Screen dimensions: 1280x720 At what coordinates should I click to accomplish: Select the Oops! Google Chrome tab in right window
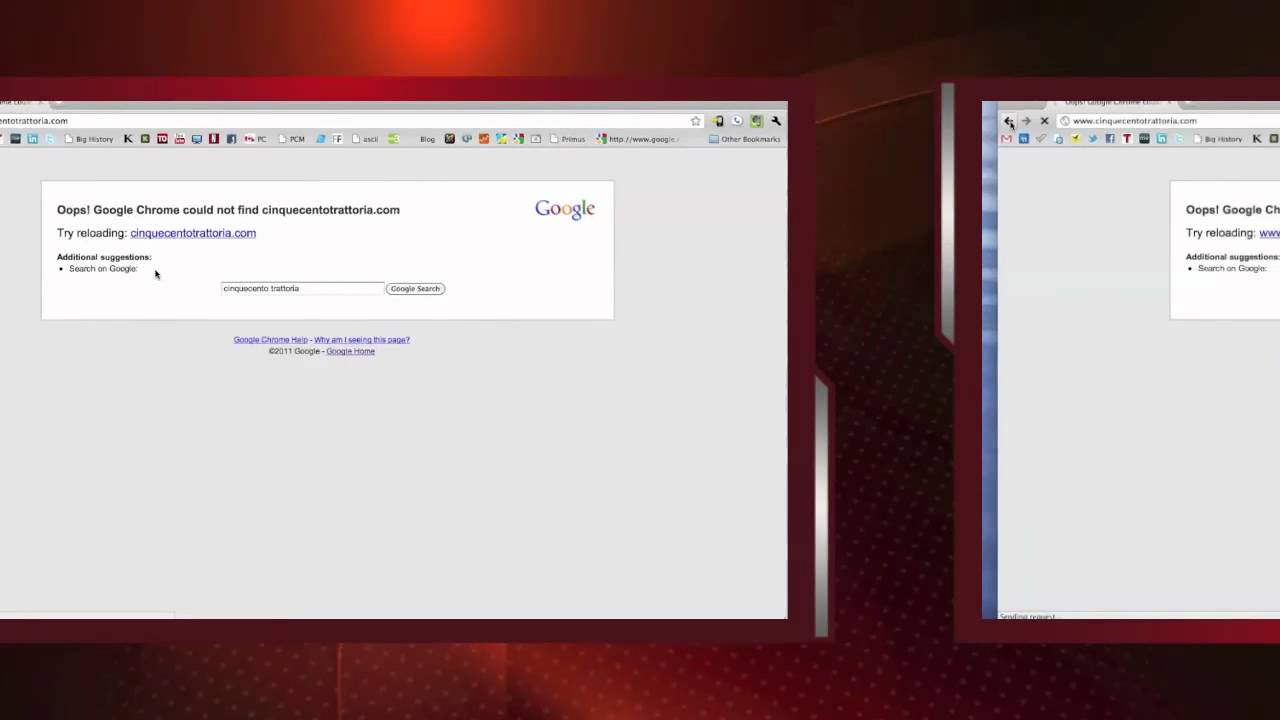pyautogui.click(x=1115, y=102)
